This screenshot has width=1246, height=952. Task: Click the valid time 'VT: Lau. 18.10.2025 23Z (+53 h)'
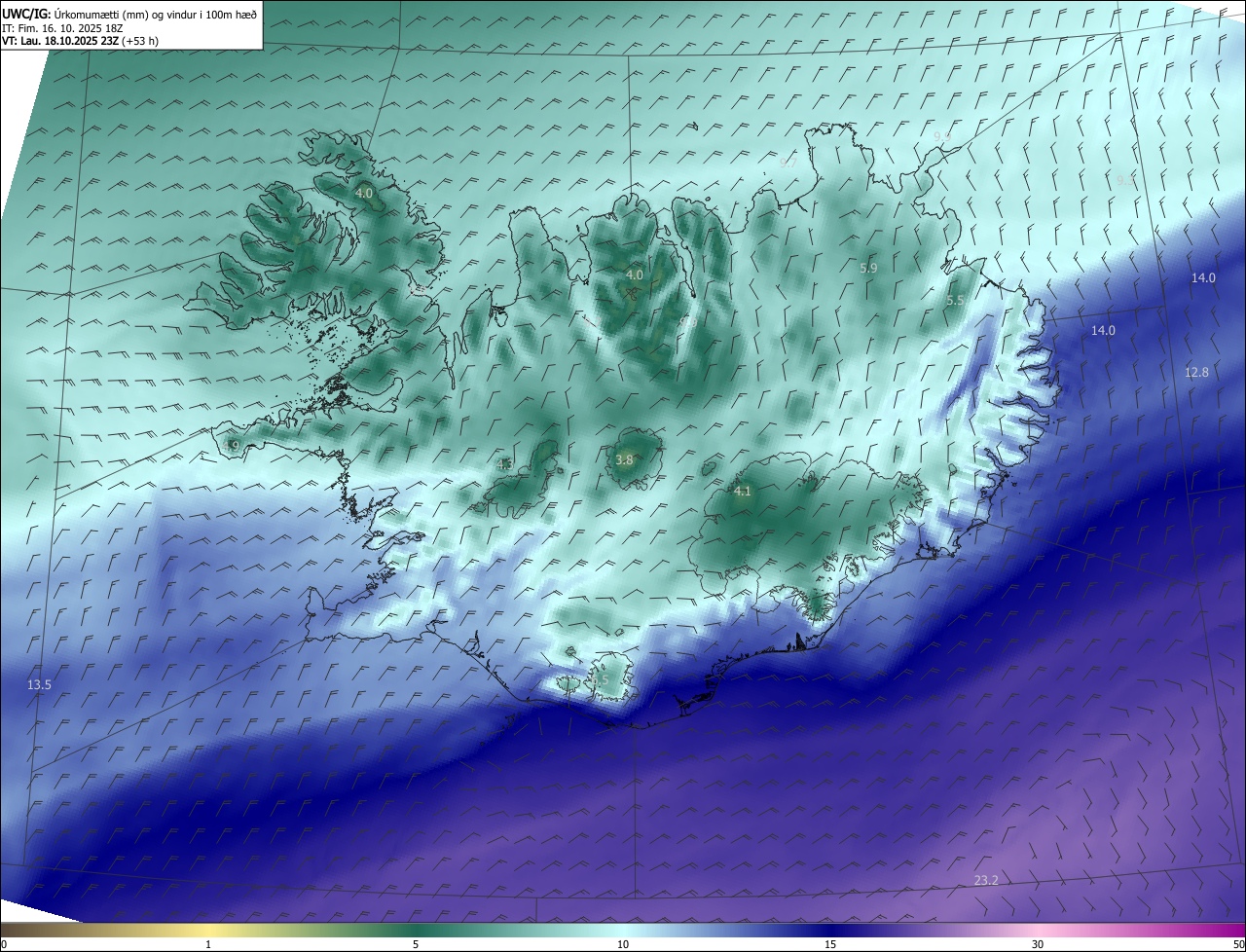[x=81, y=41]
